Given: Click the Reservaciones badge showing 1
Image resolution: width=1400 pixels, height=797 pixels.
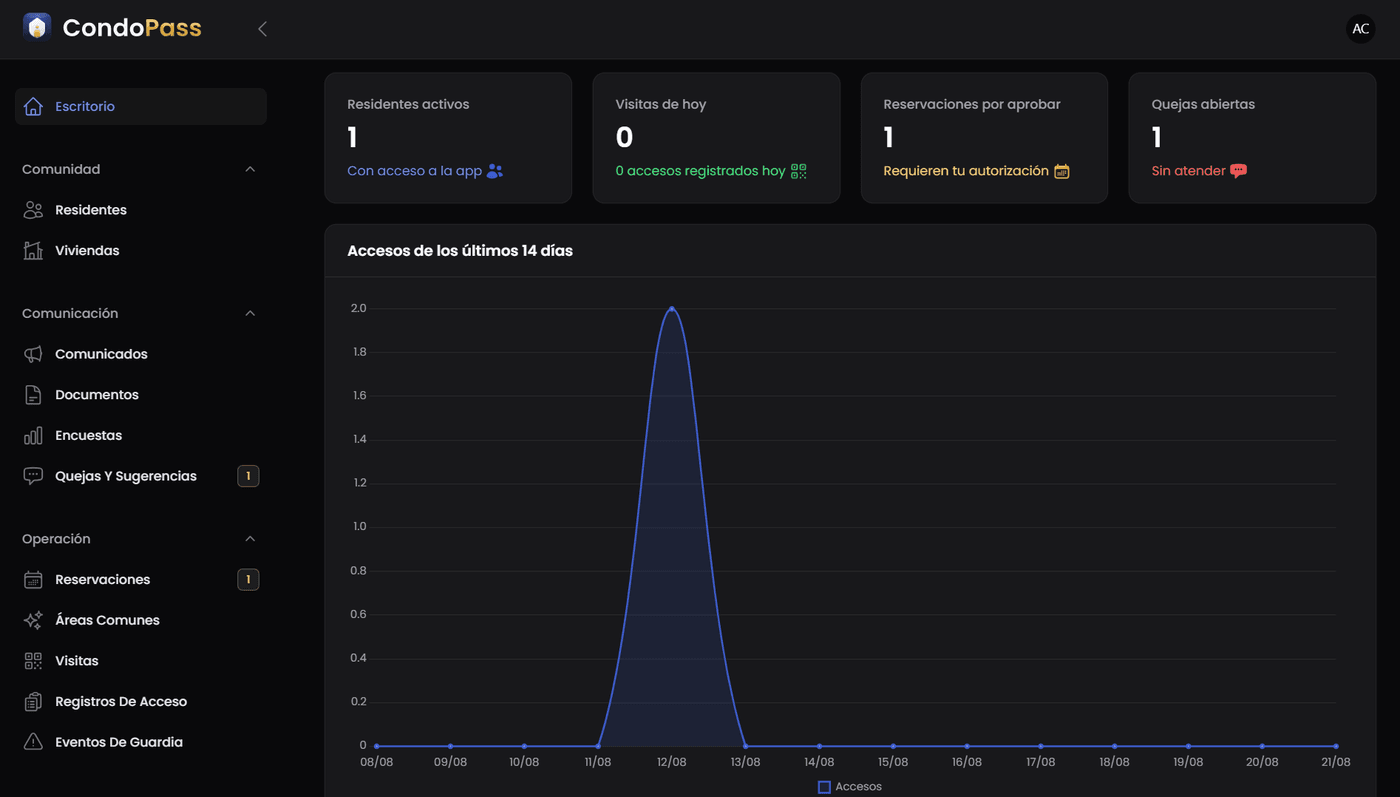Looking at the screenshot, I should pyautogui.click(x=248, y=580).
